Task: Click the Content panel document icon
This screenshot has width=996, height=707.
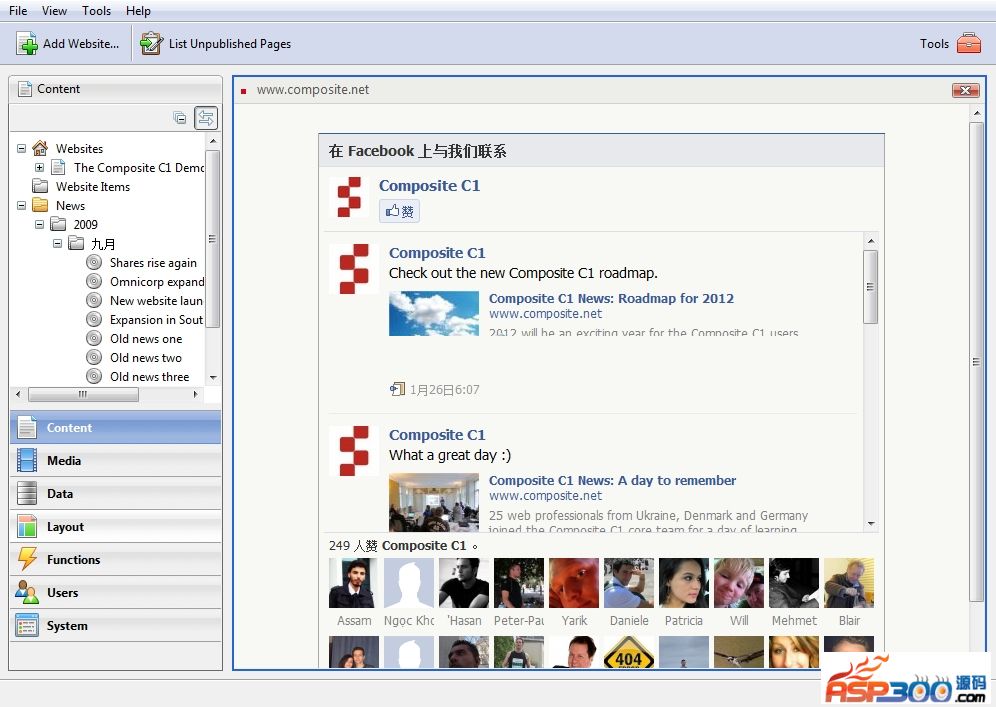Action: click(x=25, y=89)
